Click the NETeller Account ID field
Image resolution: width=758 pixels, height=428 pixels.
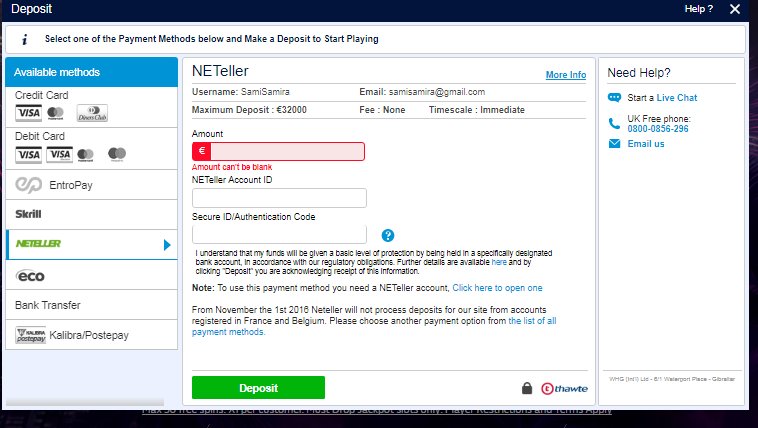[x=279, y=198]
